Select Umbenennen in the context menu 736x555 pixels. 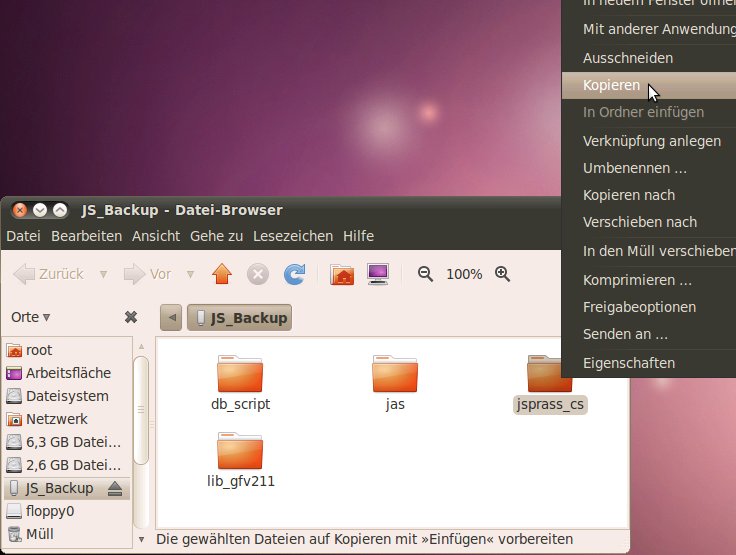point(634,168)
